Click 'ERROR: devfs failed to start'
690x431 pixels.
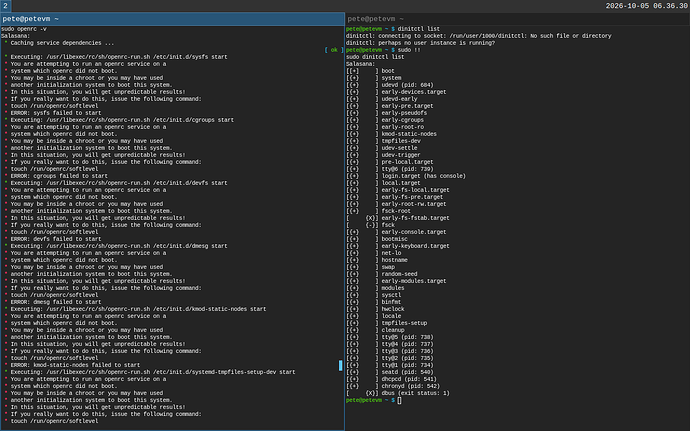point(56,239)
